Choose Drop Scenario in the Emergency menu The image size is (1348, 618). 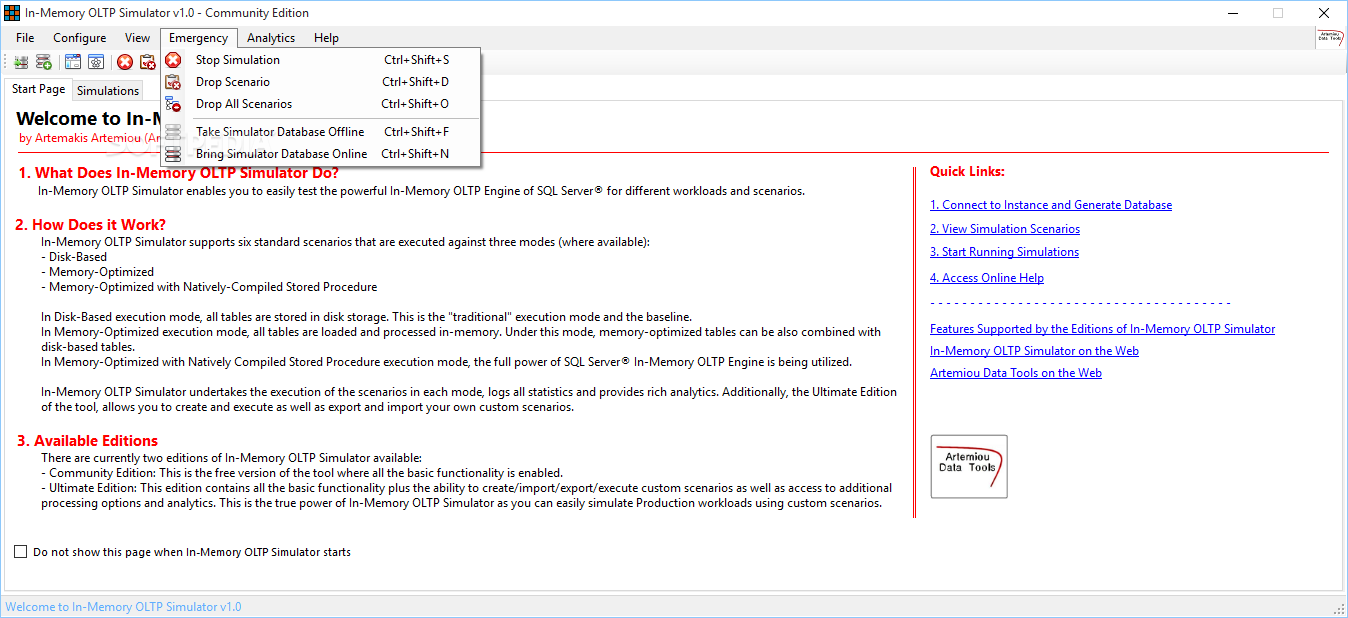click(321, 82)
